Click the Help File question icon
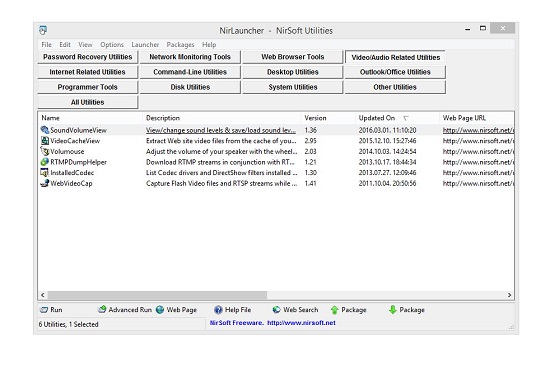 [x=218, y=310]
